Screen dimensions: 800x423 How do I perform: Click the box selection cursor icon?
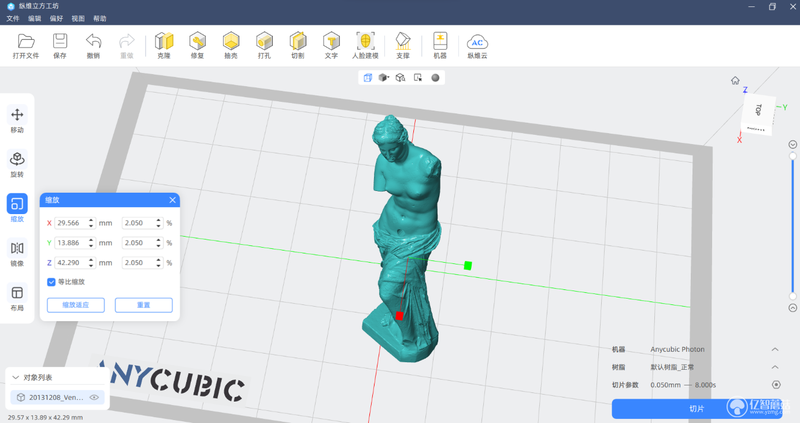(418, 78)
